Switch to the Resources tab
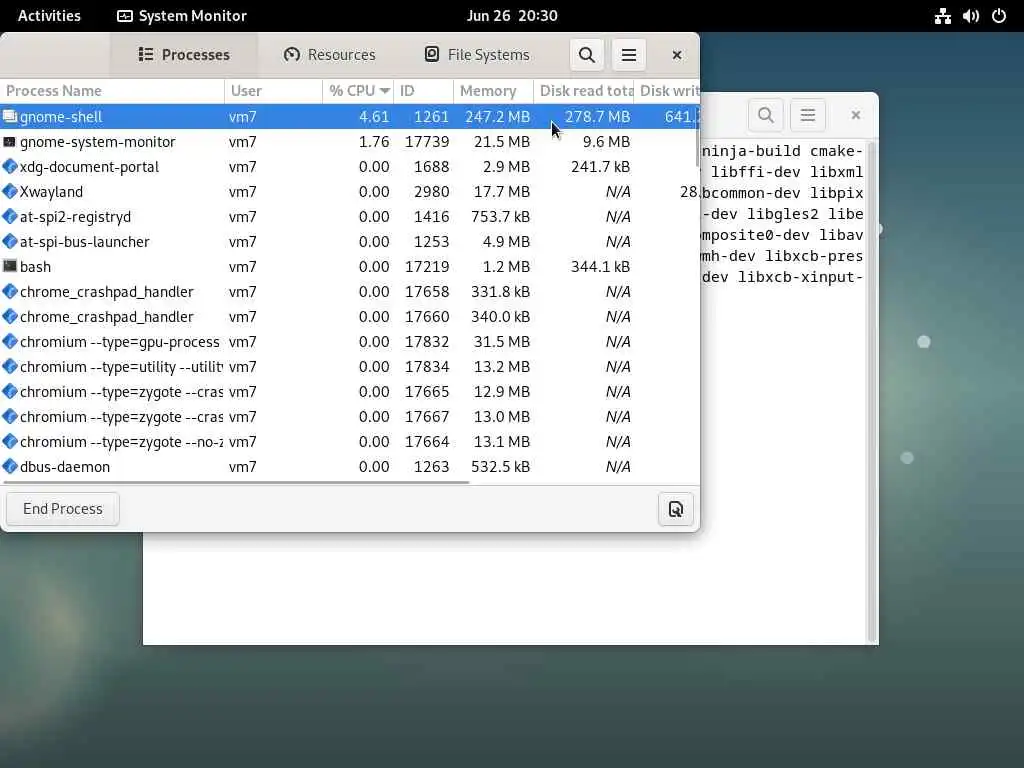1024x768 pixels. pyautogui.click(x=330, y=55)
